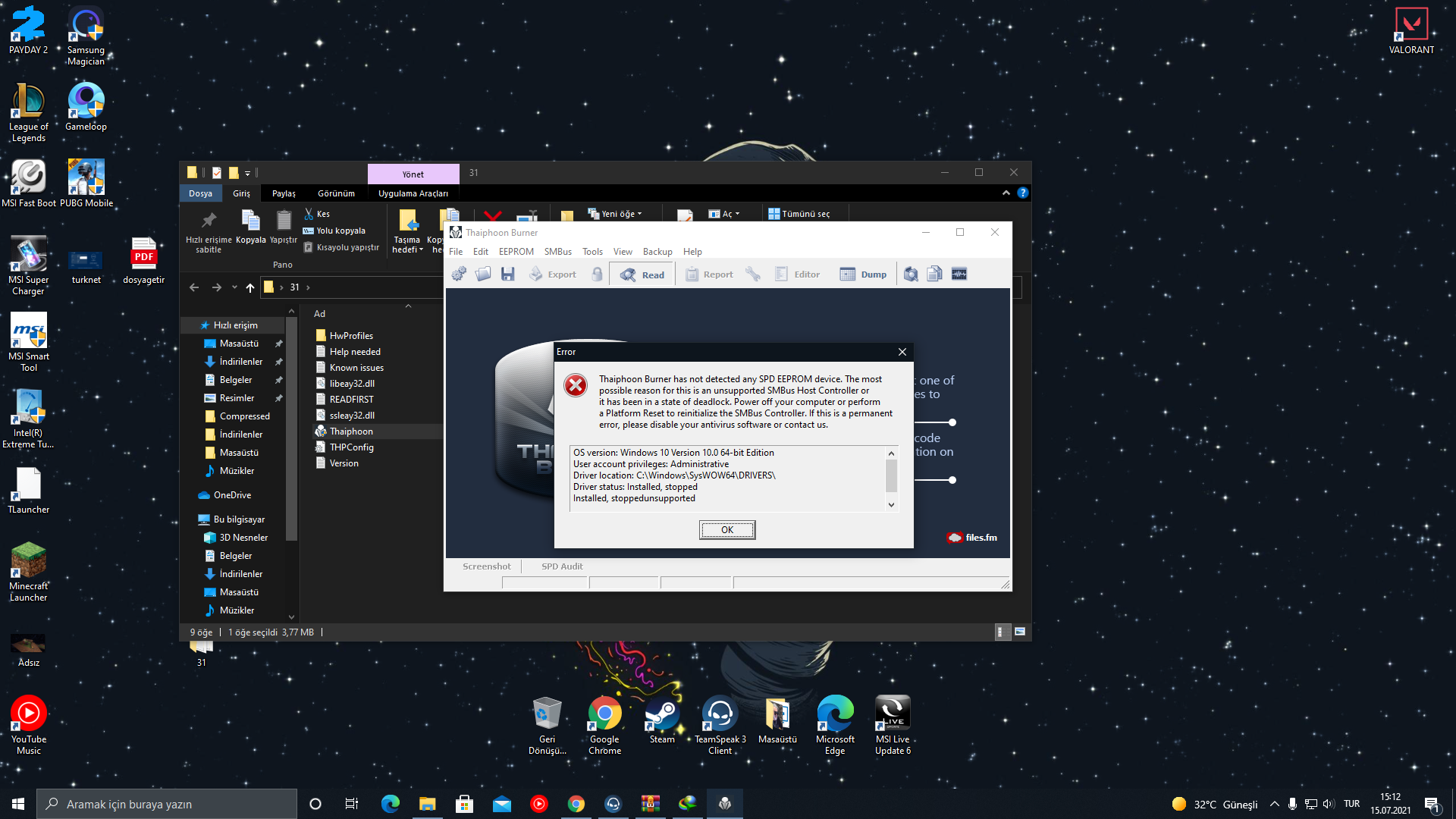Select the Steam desktop shortcut

coord(662,720)
